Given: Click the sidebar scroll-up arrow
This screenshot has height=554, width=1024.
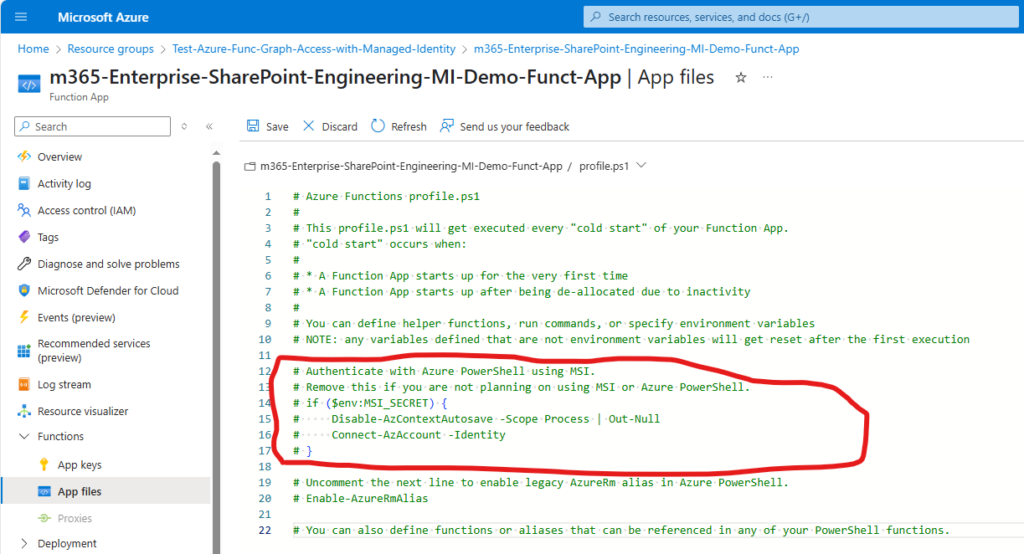Looking at the screenshot, I should coord(216,153).
